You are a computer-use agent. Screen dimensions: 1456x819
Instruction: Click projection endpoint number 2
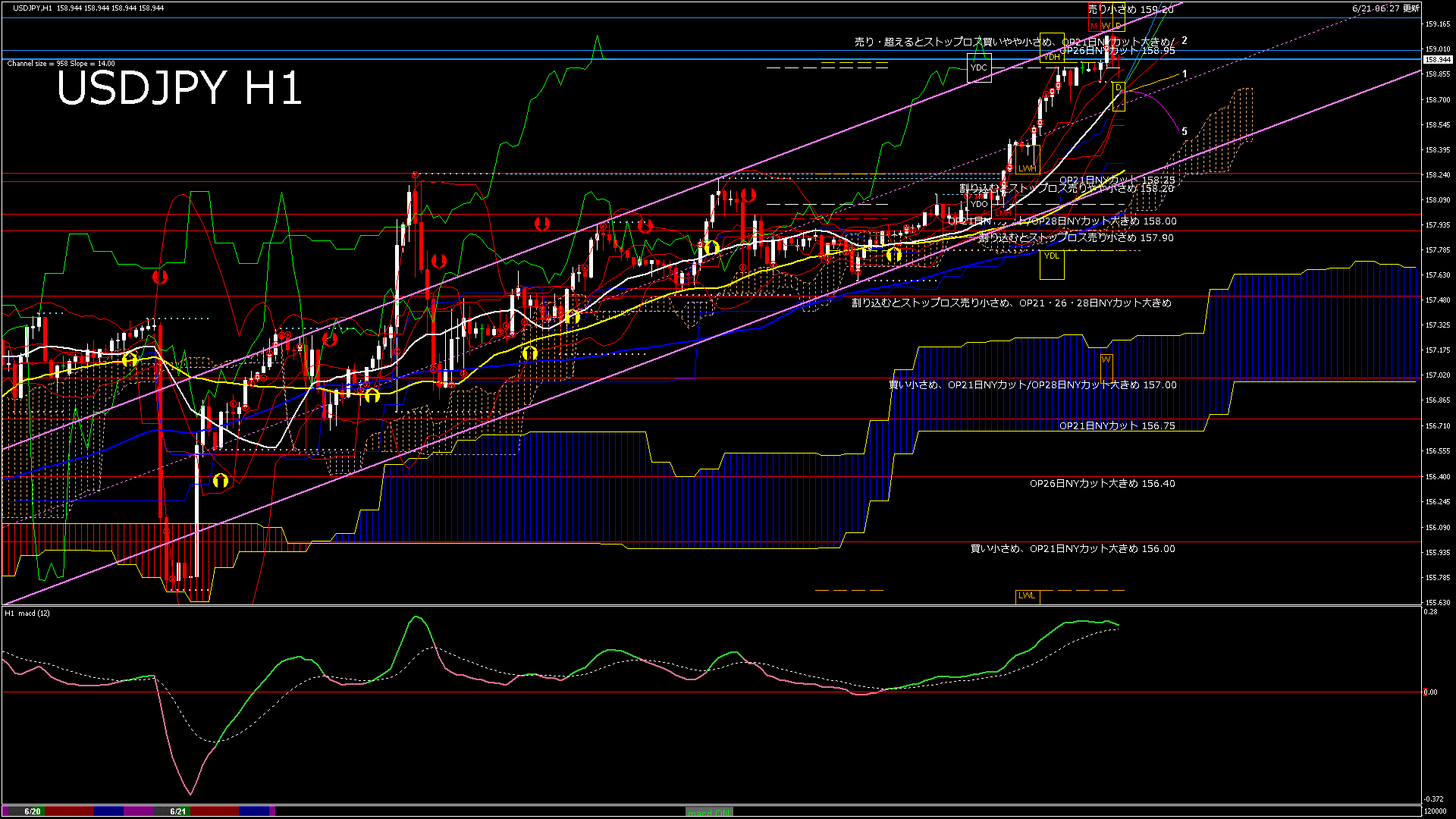pos(1185,41)
